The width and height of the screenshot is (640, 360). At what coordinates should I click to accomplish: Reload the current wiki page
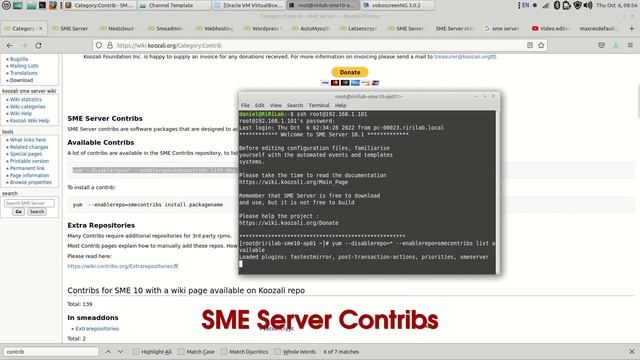[38, 45]
